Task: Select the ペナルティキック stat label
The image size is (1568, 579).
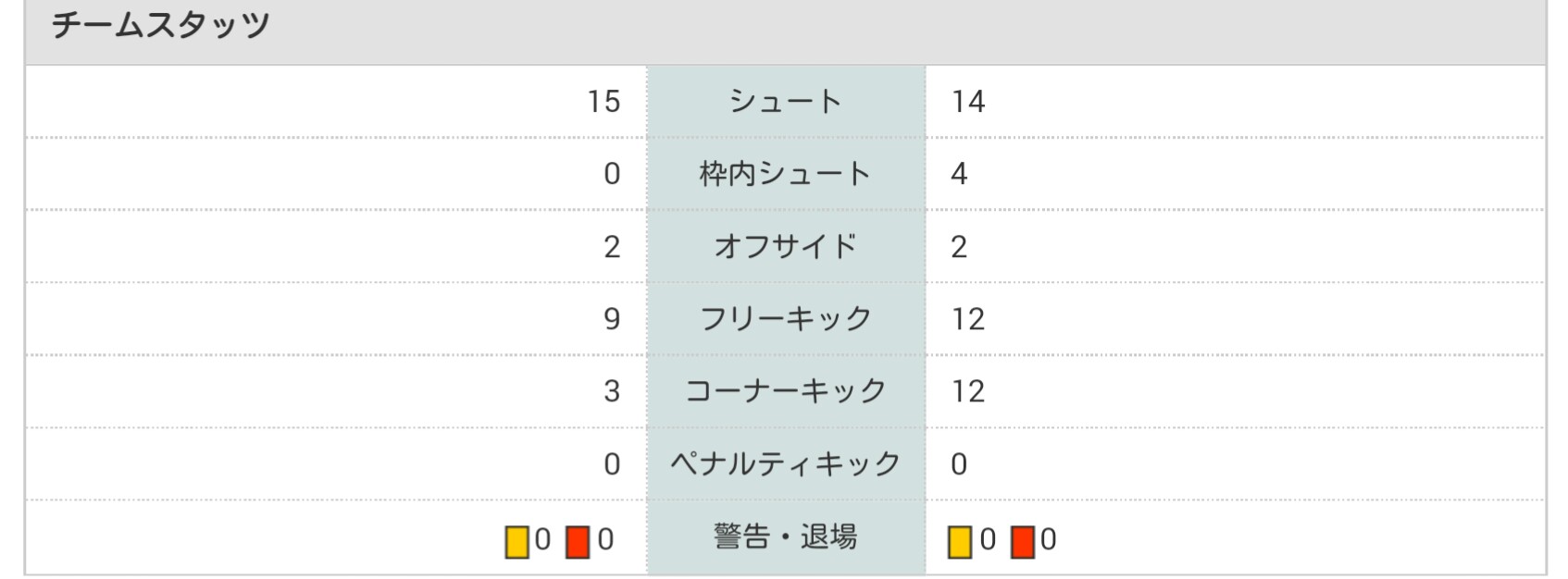Action: [785, 463]
